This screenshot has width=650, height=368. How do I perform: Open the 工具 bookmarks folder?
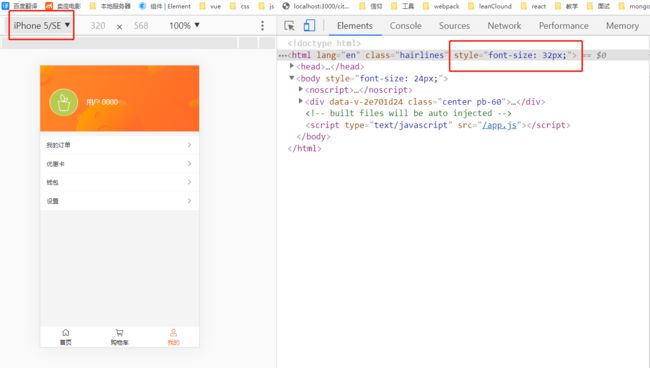[403, 6]
